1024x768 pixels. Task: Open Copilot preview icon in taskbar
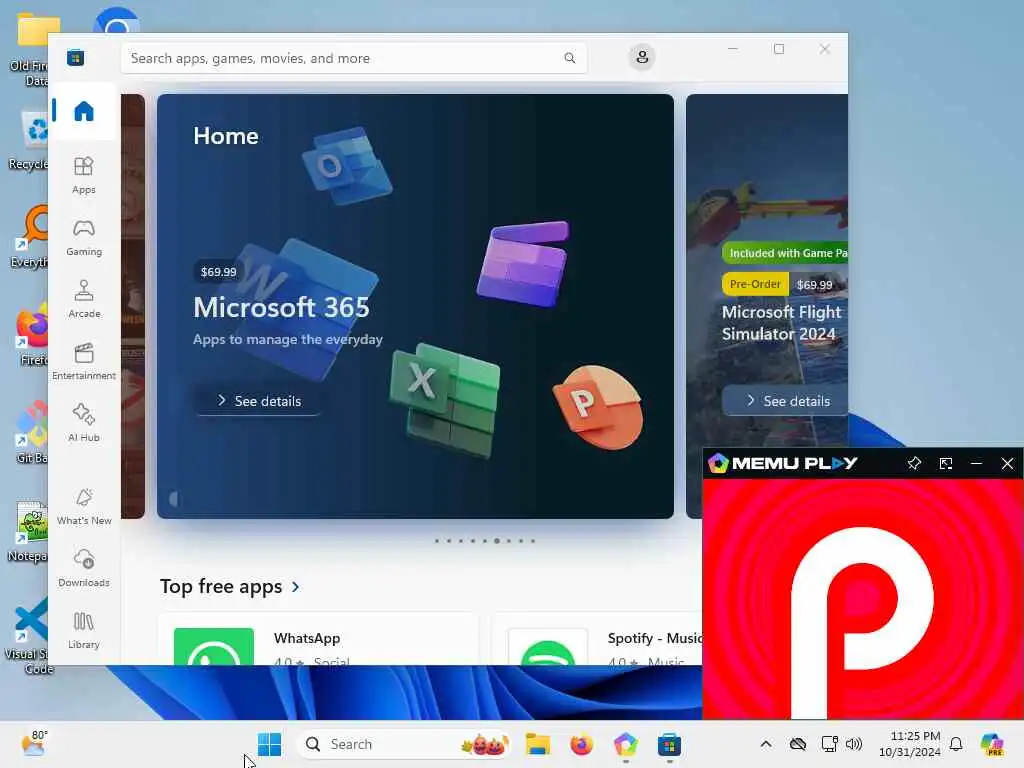[992, 744]
